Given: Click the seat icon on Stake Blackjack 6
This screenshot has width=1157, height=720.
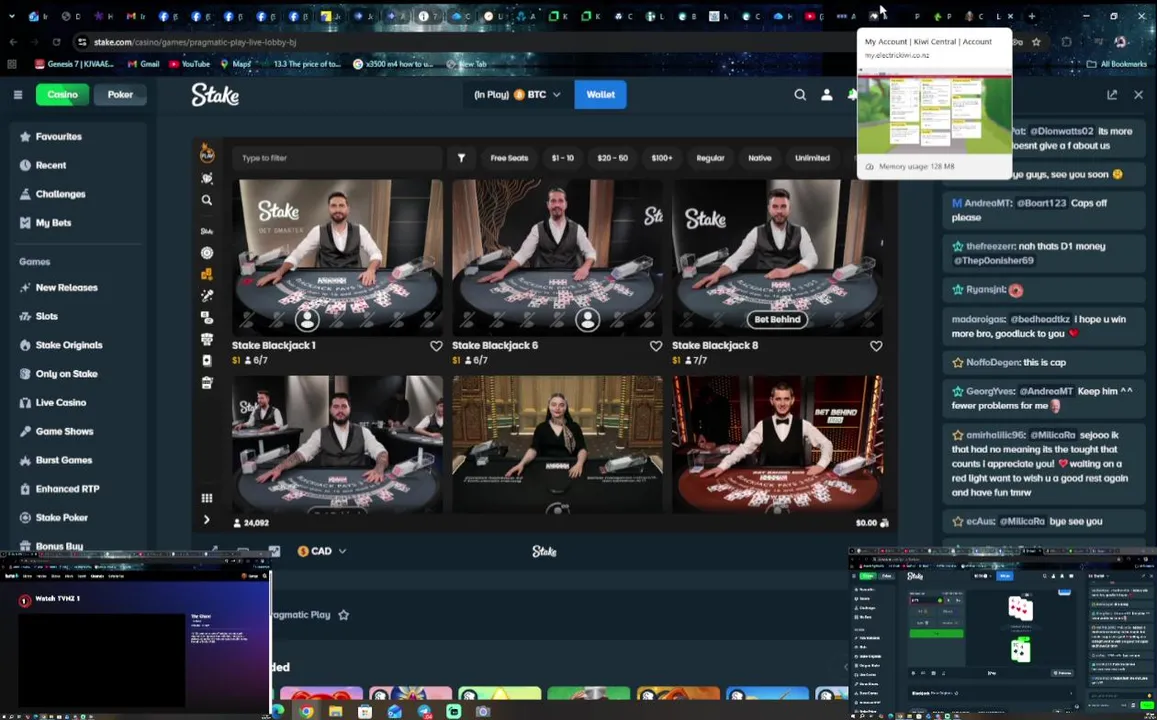Looking at the screenshot, I should coord(588,319).
